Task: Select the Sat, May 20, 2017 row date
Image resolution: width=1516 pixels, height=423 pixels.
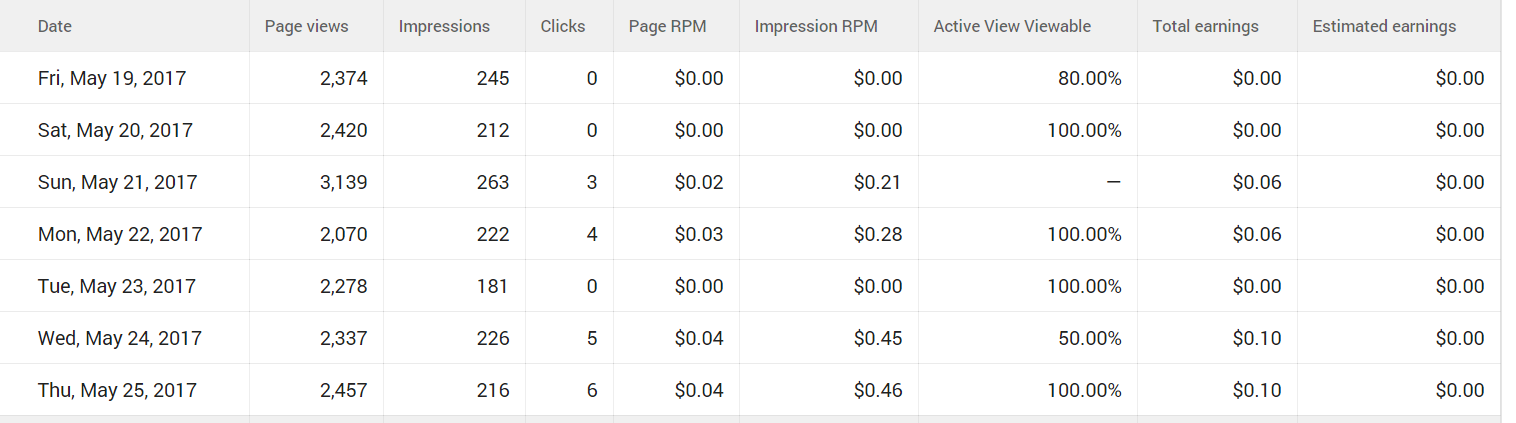Action: point(115,130)
